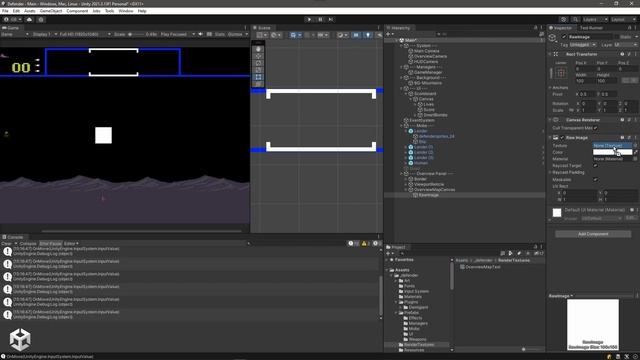640x360 pixels.
Task: Open the File menu
Action: click(x=5, y=11)
